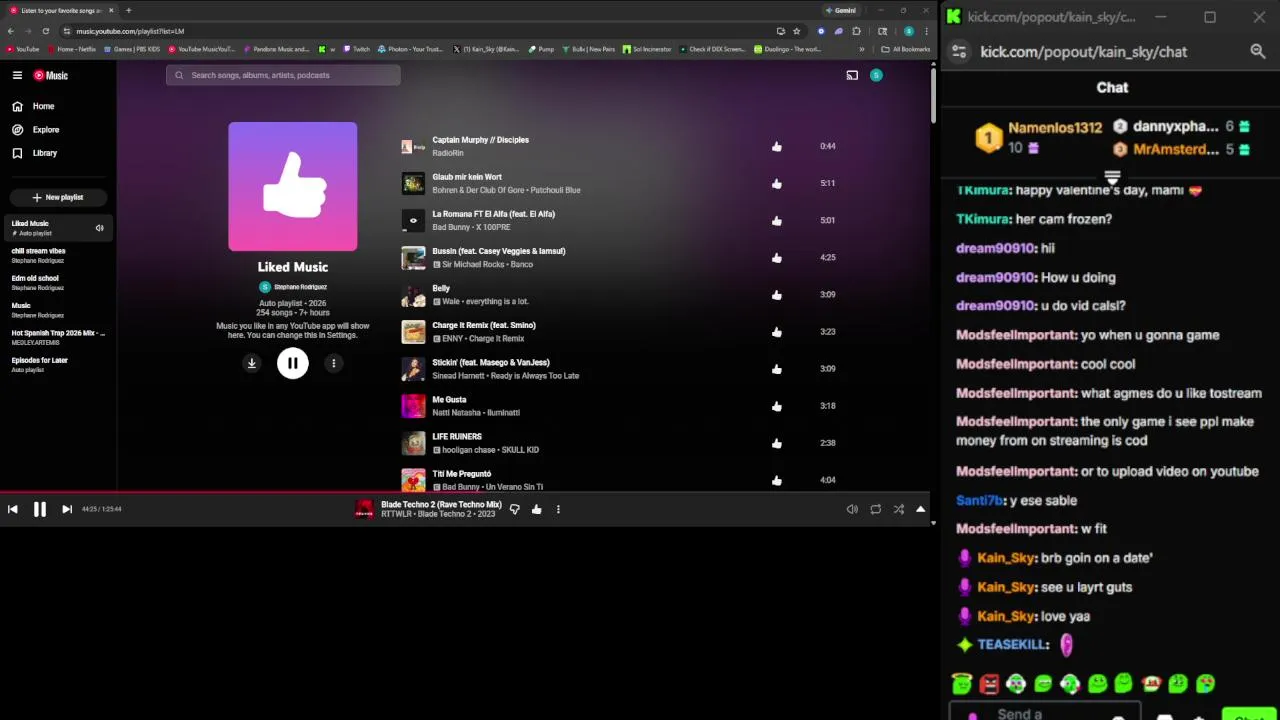Screen dimensions: 1280x720
Task: Click the music.youtube.com address bar
Action: tap(420, 31)
